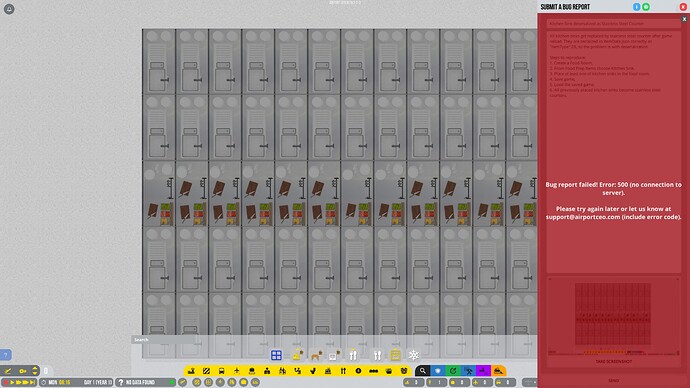Click the clipboard category icon above toolbar
This screenshot has height=388, width=690.
(x=395, y=355)
